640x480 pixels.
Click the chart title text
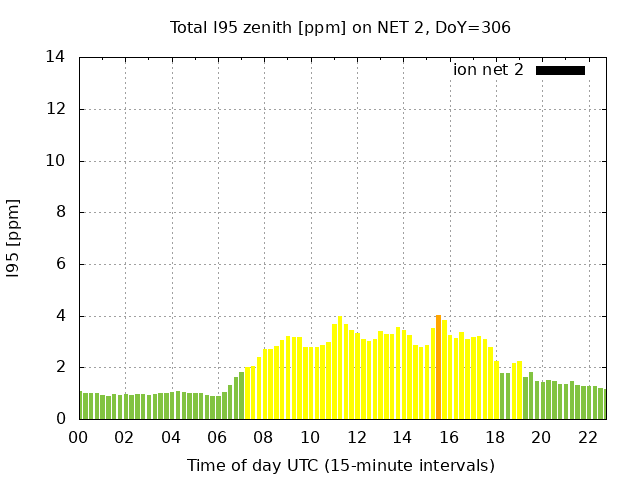pos(340,27)
